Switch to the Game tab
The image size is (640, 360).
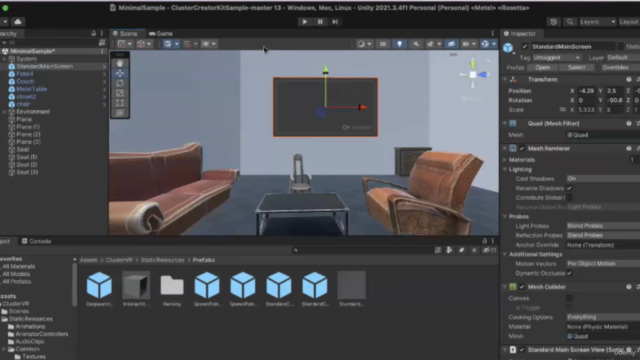click(161, 33)
